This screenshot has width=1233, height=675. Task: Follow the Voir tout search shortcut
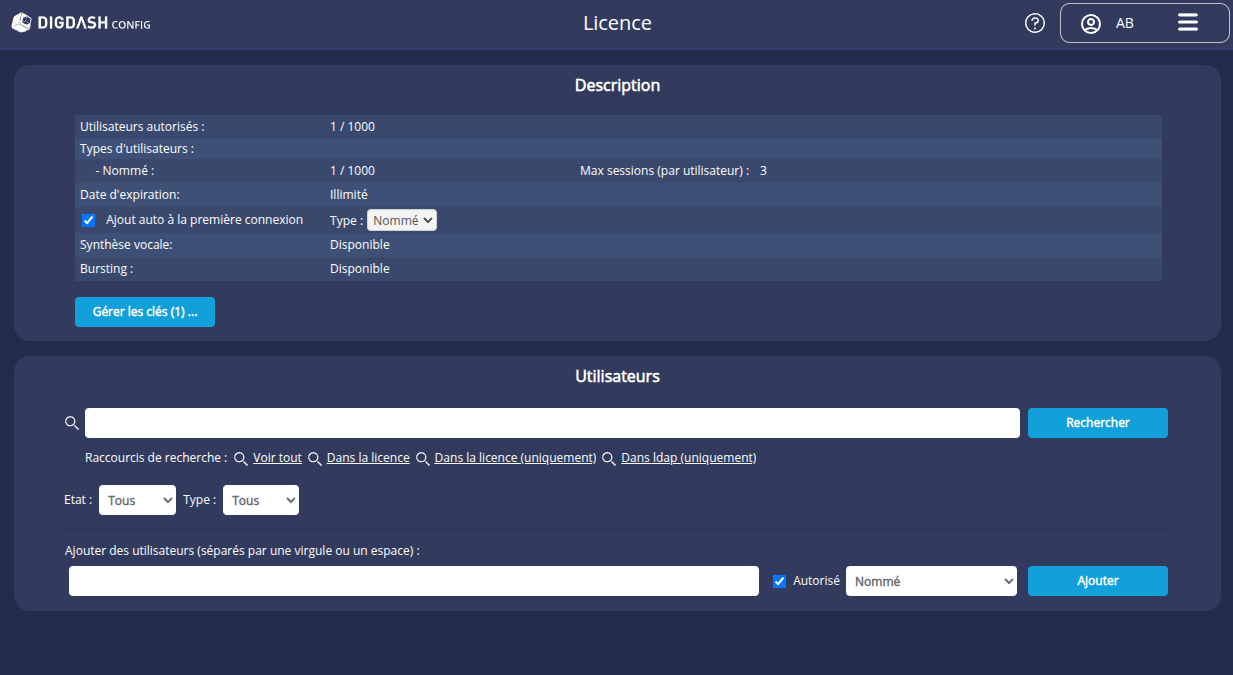pos(277,458)
